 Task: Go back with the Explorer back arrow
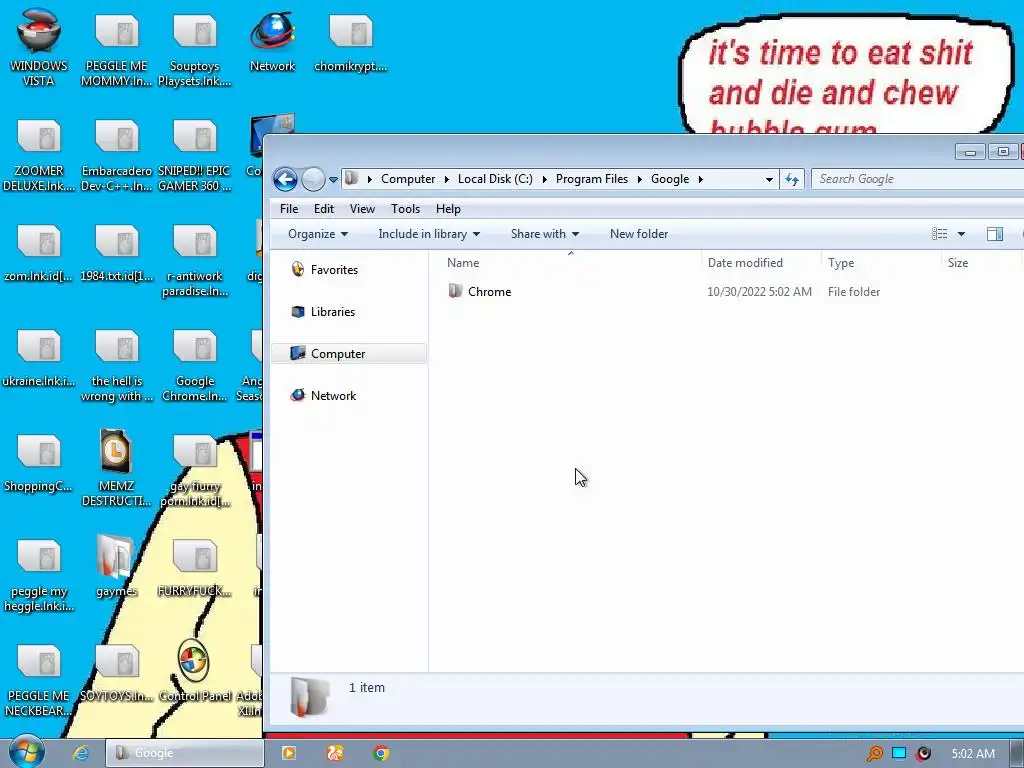coord(285,179)
